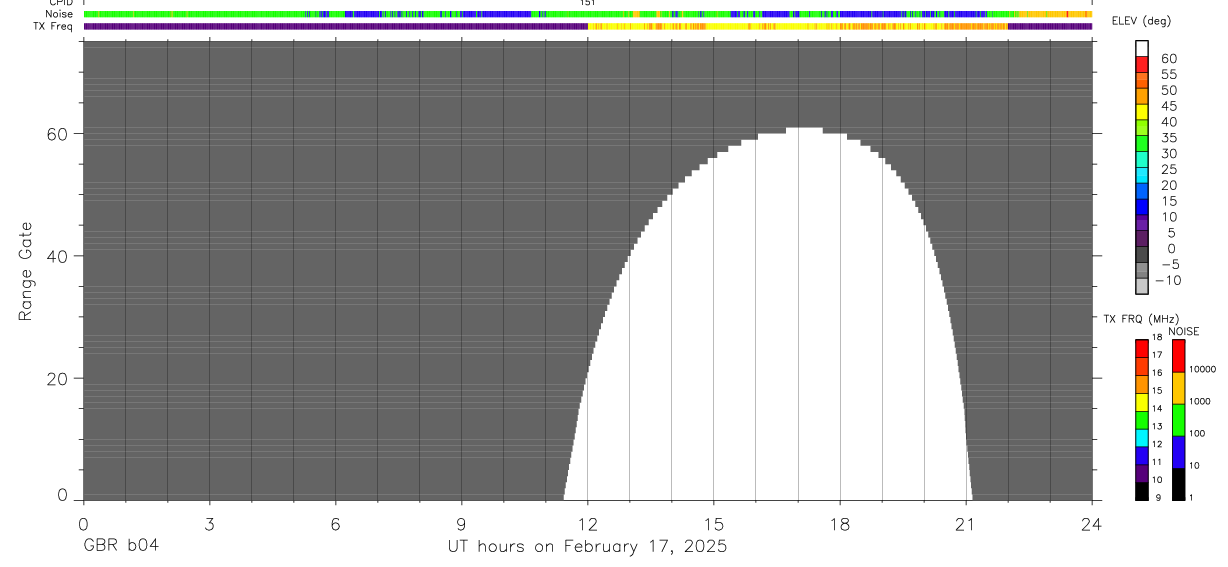Click the white top swatch above 60 degrees
This screenshot has width=1228, height=567.
click(x=1142, y=50)
